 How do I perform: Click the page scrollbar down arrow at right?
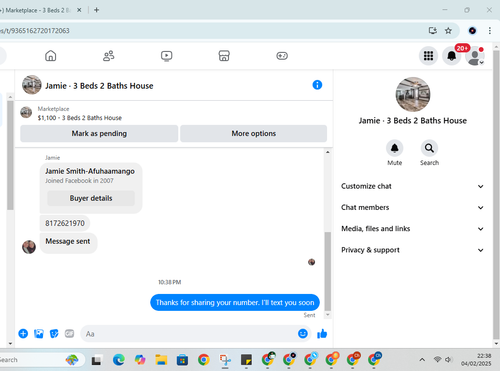click(496, 343)
